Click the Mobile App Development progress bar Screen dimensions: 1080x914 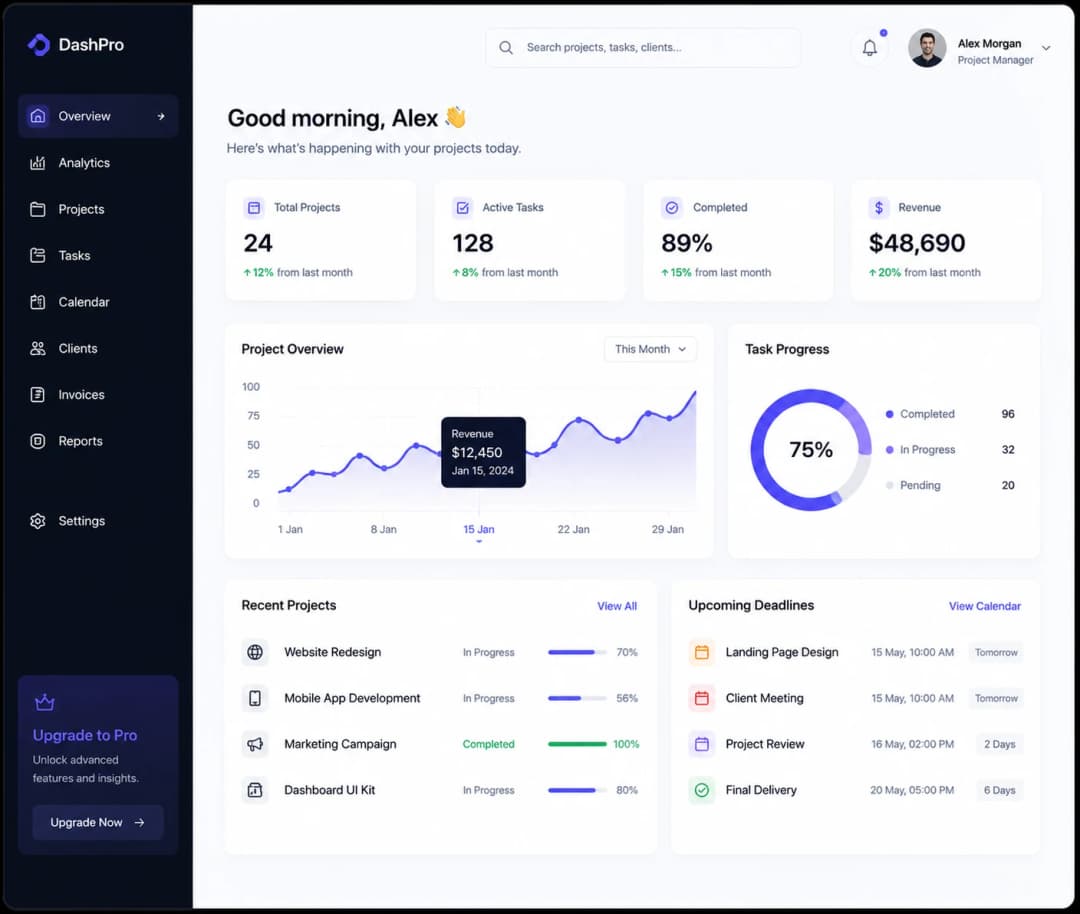(577, 698)
